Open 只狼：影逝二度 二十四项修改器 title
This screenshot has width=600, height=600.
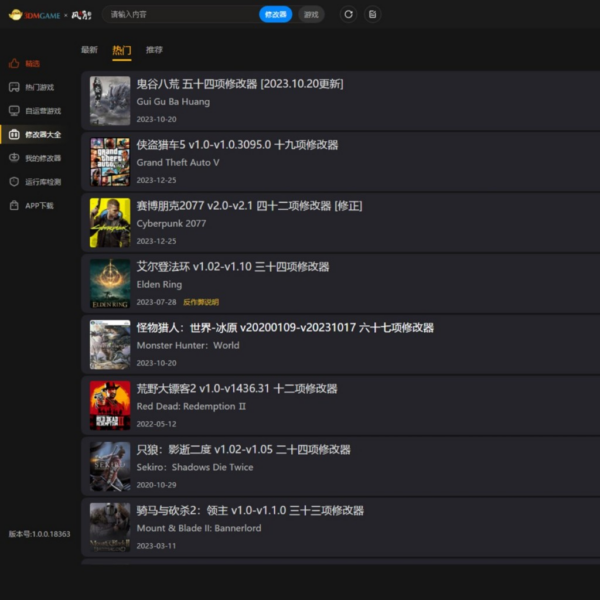point(243,450)
